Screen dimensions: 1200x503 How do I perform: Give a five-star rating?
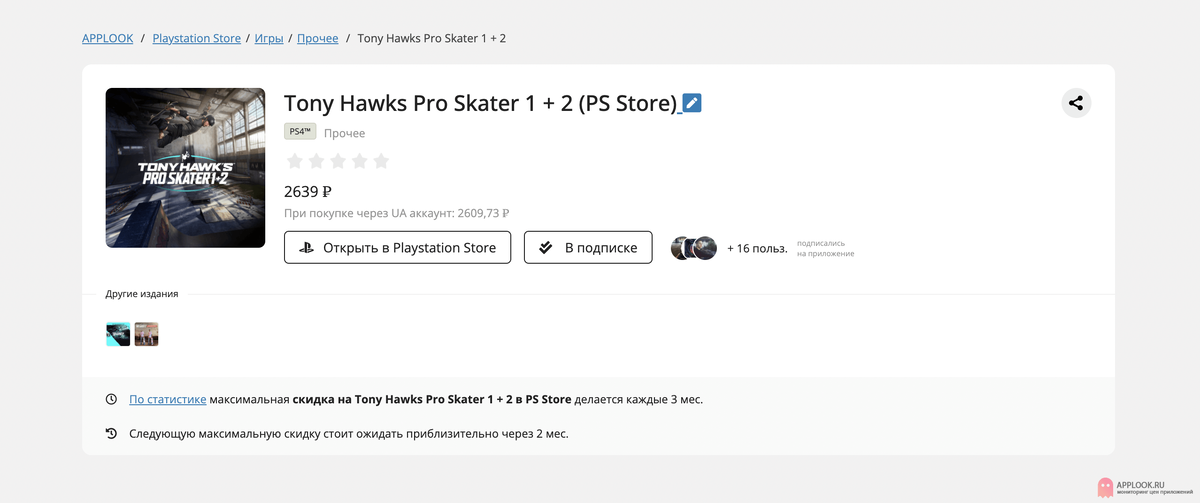tap(381, 161)
